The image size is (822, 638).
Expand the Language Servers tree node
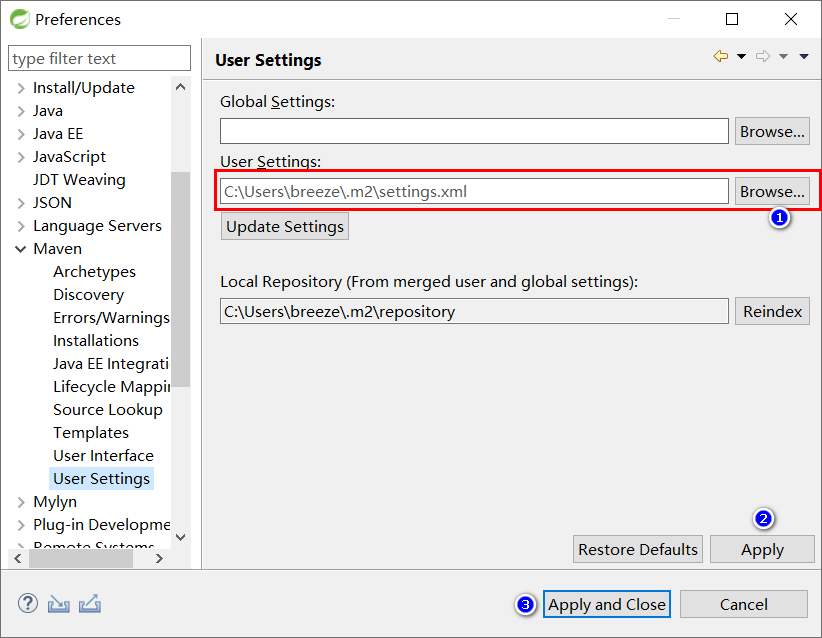pos(21,226)
